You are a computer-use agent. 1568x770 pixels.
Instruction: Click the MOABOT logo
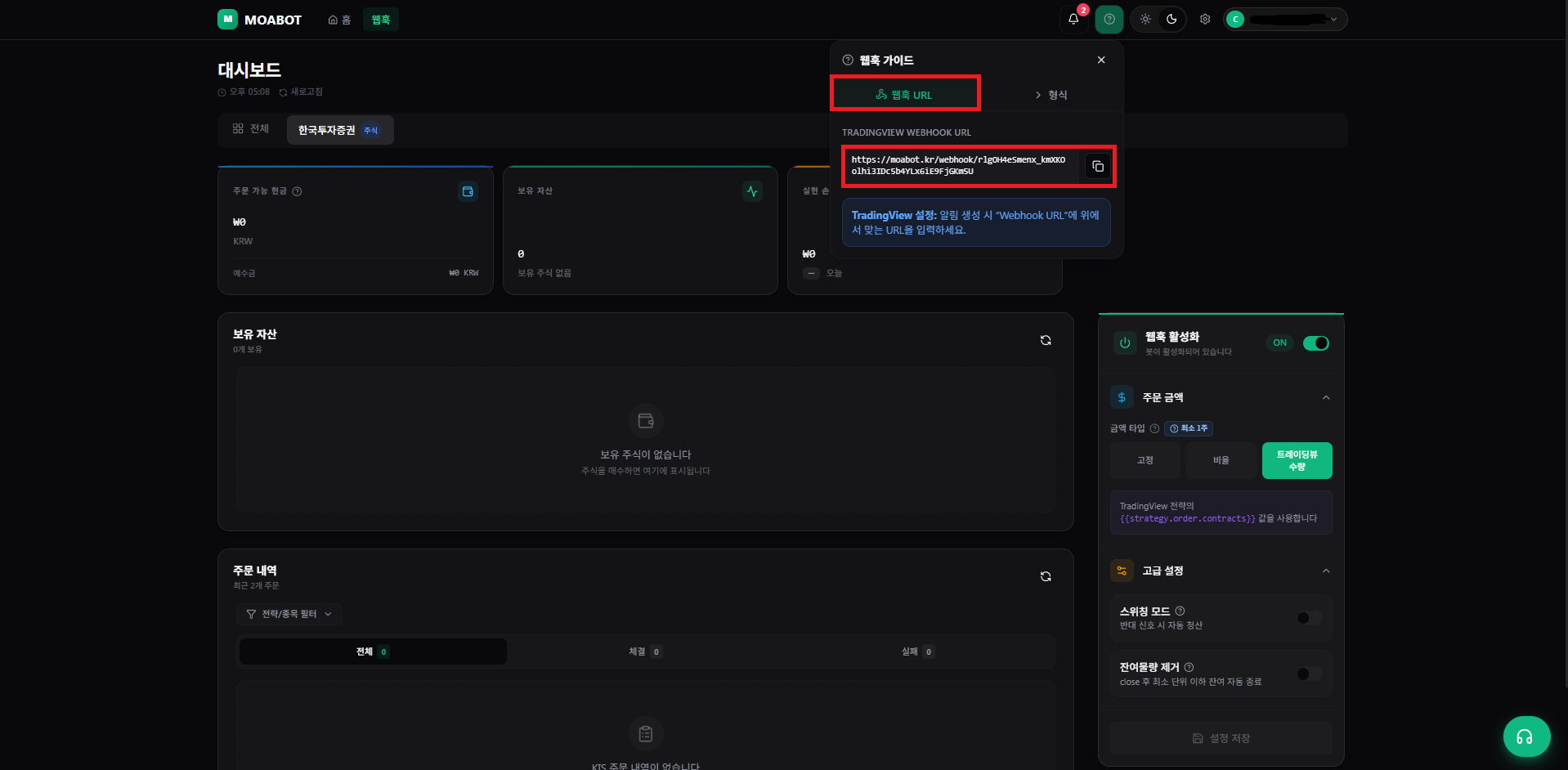pos(259,19)
